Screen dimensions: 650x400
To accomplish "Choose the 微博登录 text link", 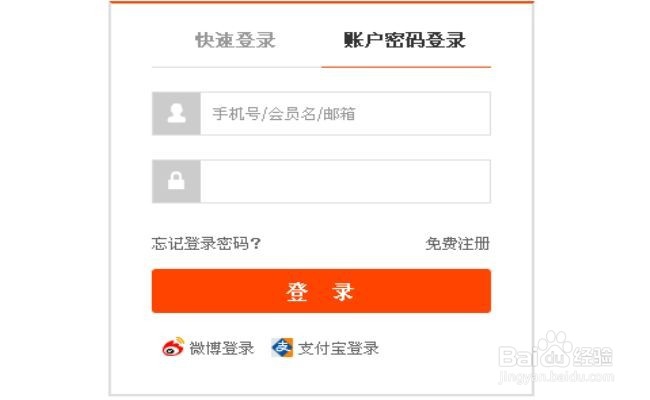I will (x=222, y=348).
